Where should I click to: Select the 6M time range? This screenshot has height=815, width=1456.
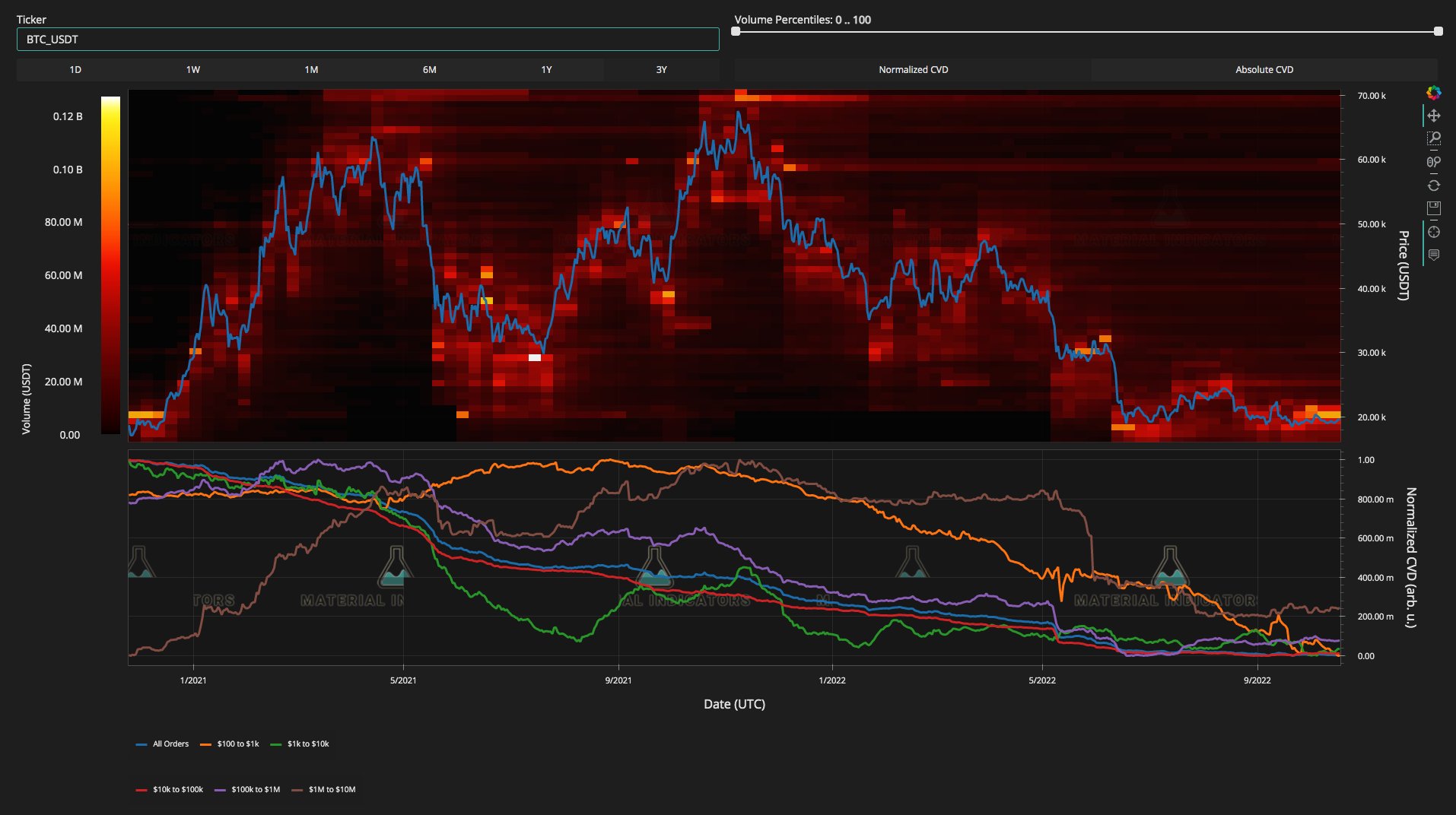pyautogui.click(x=429, y=70)
